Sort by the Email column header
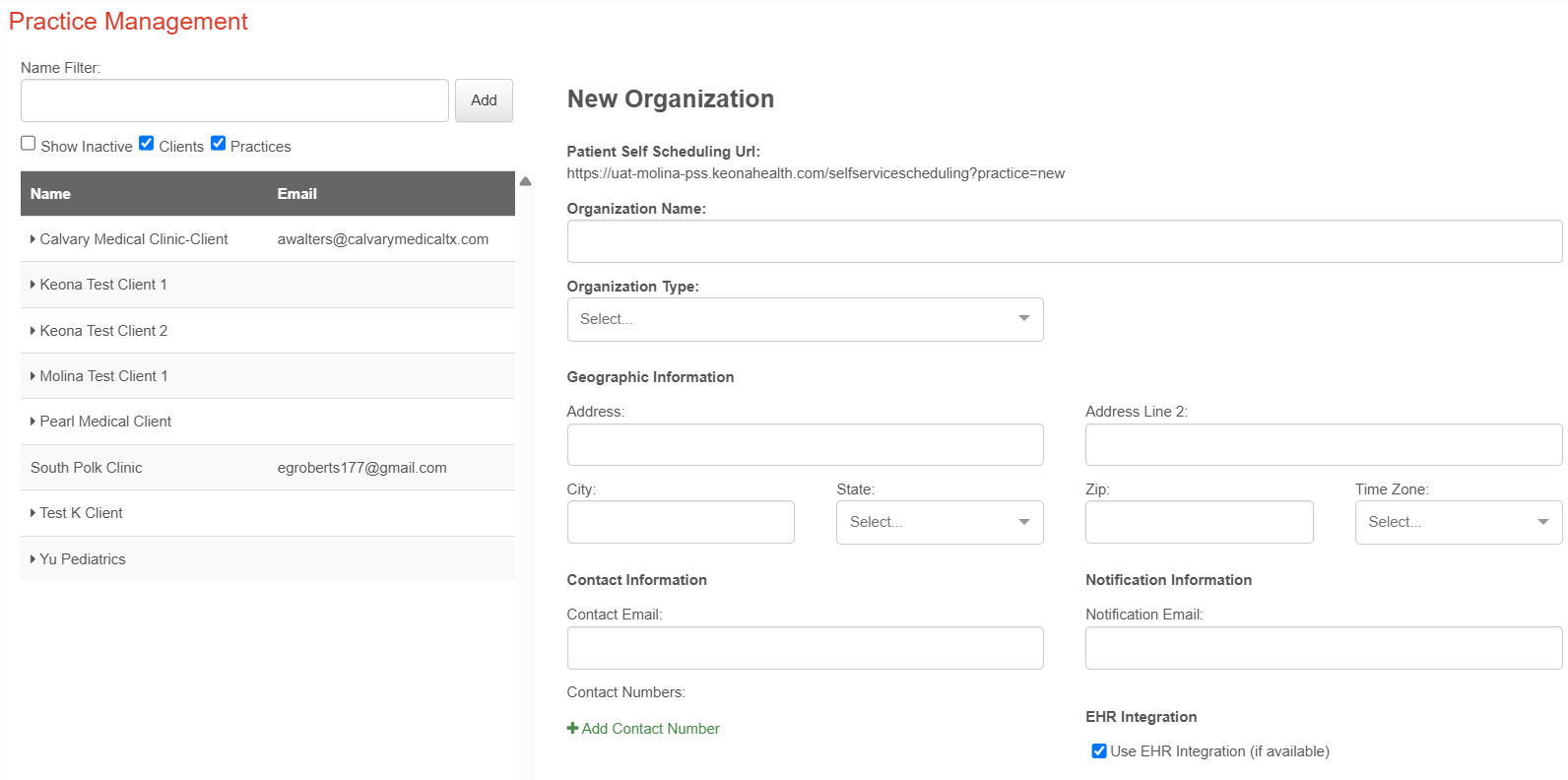 point(296,194)
